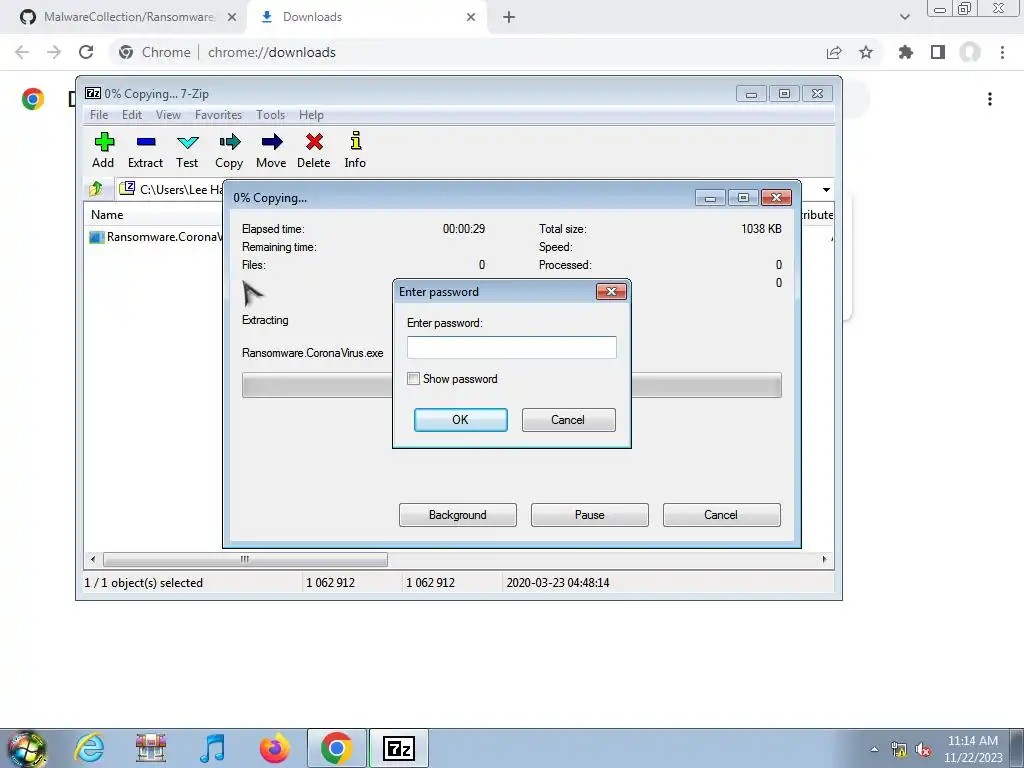Click the Chrome back arrow
Screen dimensions: 1024x768
pos(22,52)
